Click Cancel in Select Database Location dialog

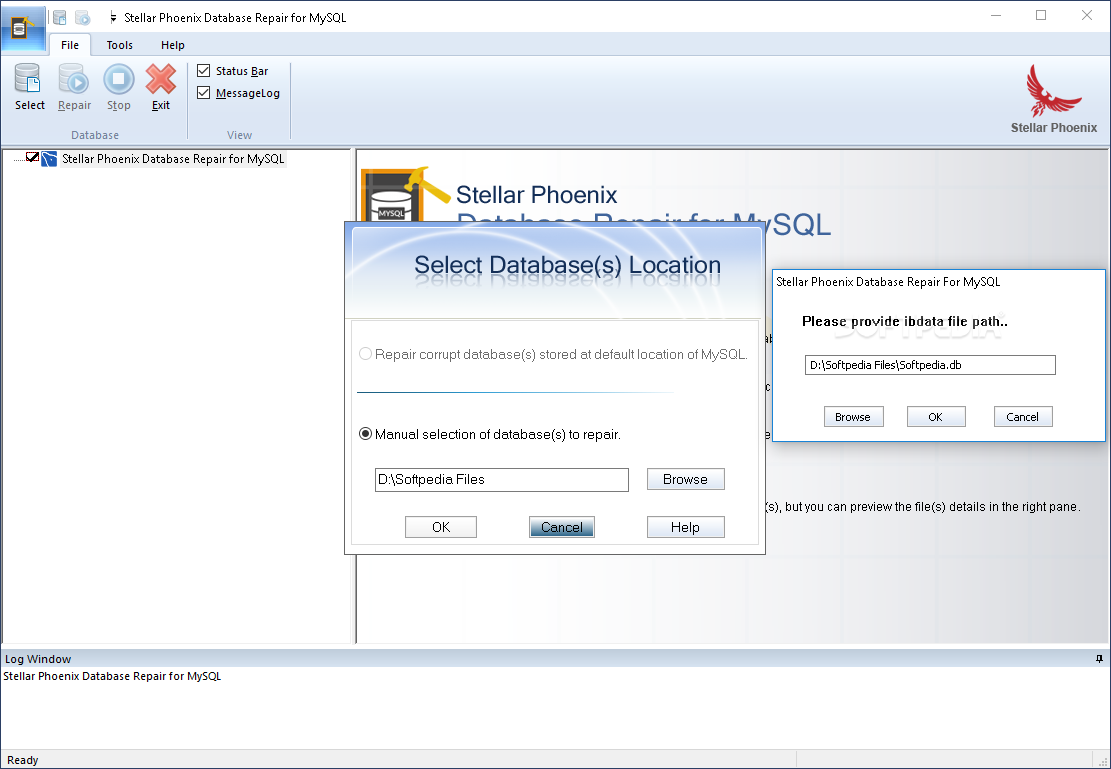pyautogui.click(x=562, y=527)
